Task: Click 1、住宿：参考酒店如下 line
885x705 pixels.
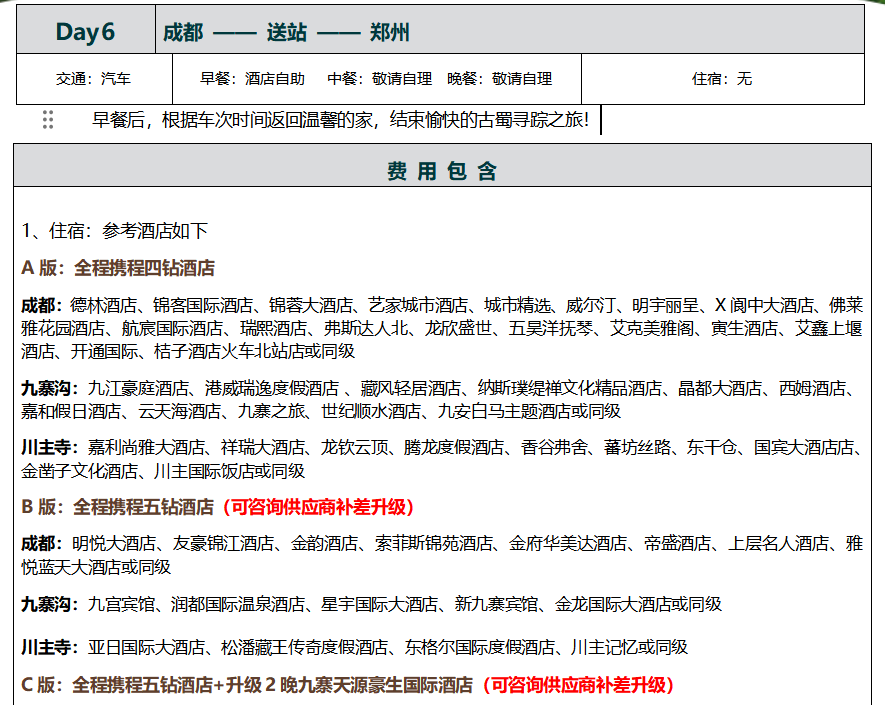Action: (115, 230)
